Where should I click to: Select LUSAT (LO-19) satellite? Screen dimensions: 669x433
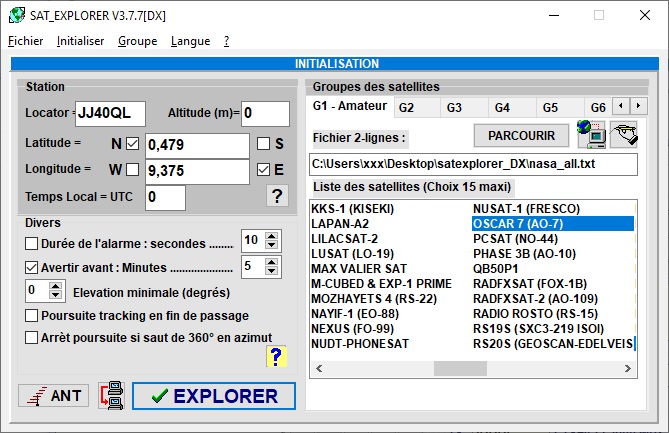[352, 254]
